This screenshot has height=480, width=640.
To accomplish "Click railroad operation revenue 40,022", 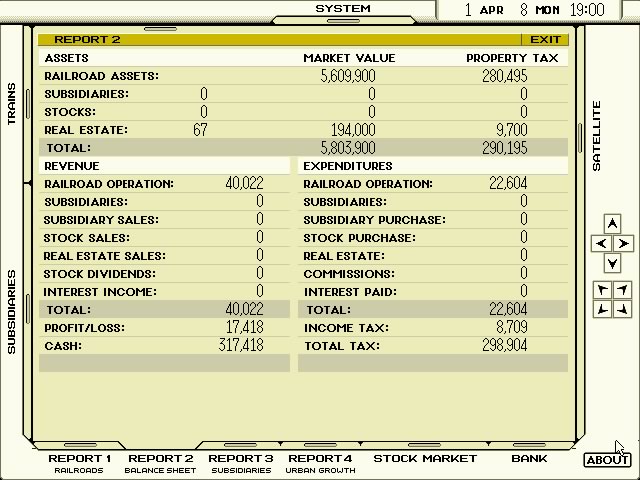I will [244, 184].
